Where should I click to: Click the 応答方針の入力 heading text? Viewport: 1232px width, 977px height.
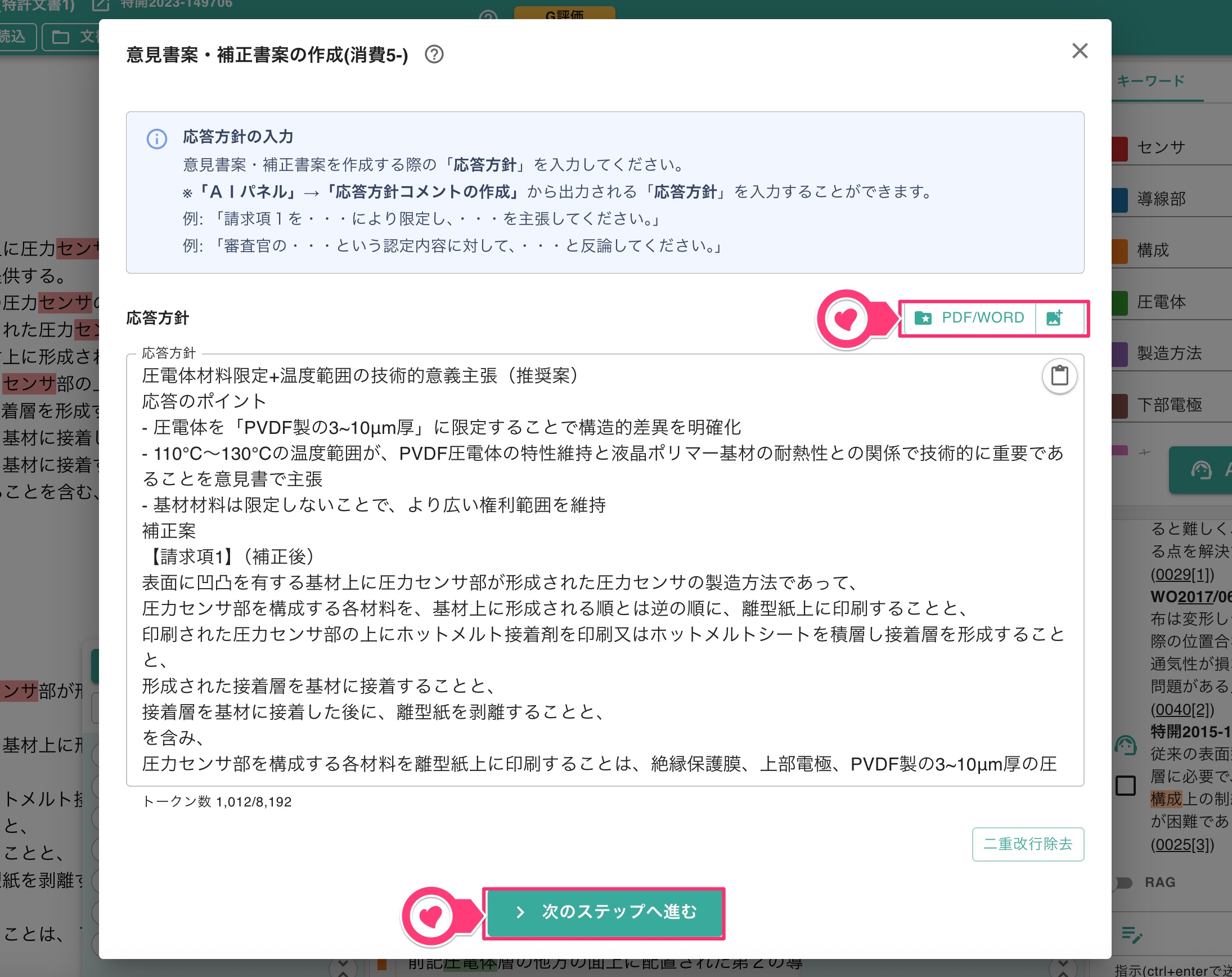(x=239, y=137)
